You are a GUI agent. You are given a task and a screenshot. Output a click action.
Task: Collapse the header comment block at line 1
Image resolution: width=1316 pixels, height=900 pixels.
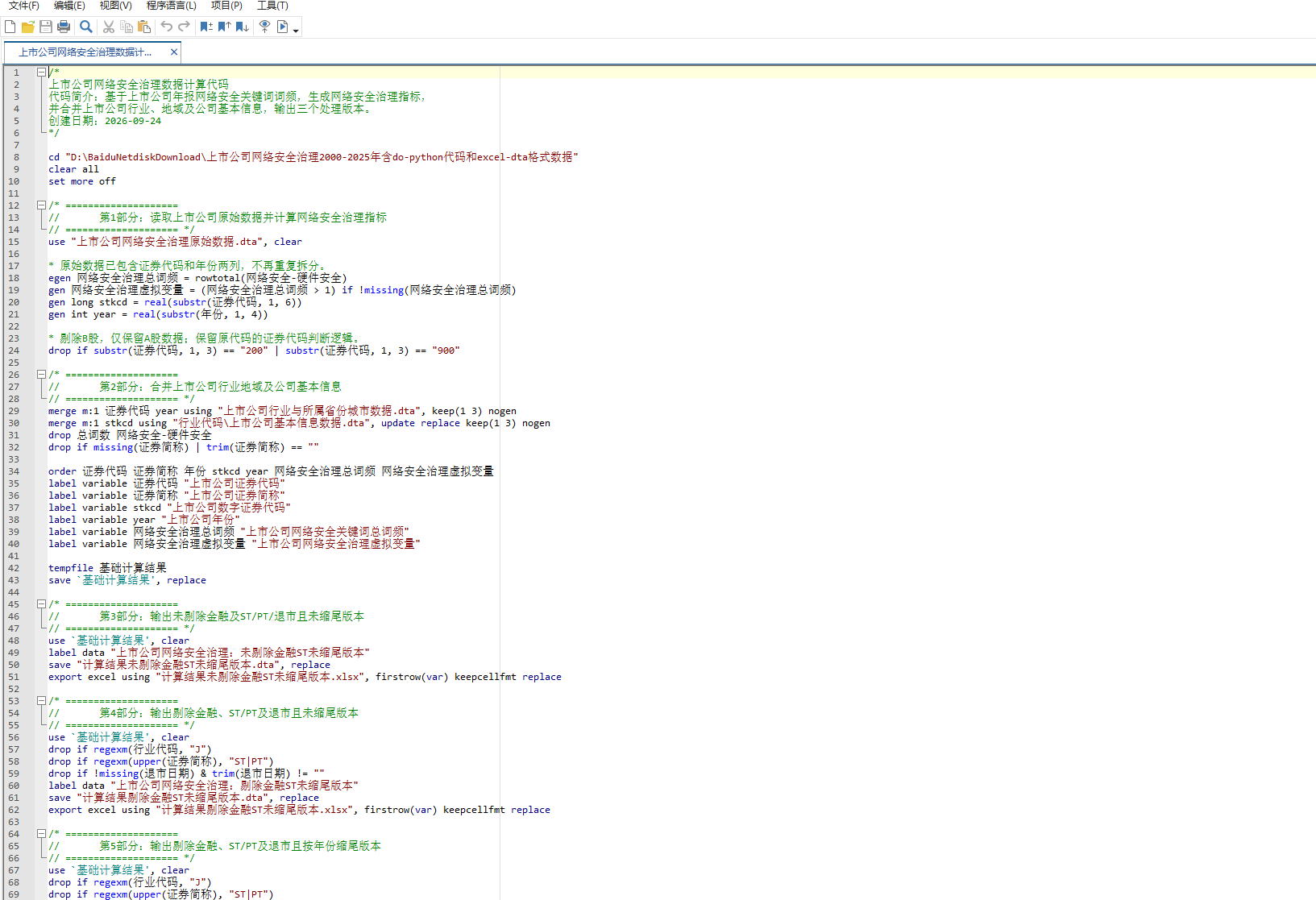(41, 72)
